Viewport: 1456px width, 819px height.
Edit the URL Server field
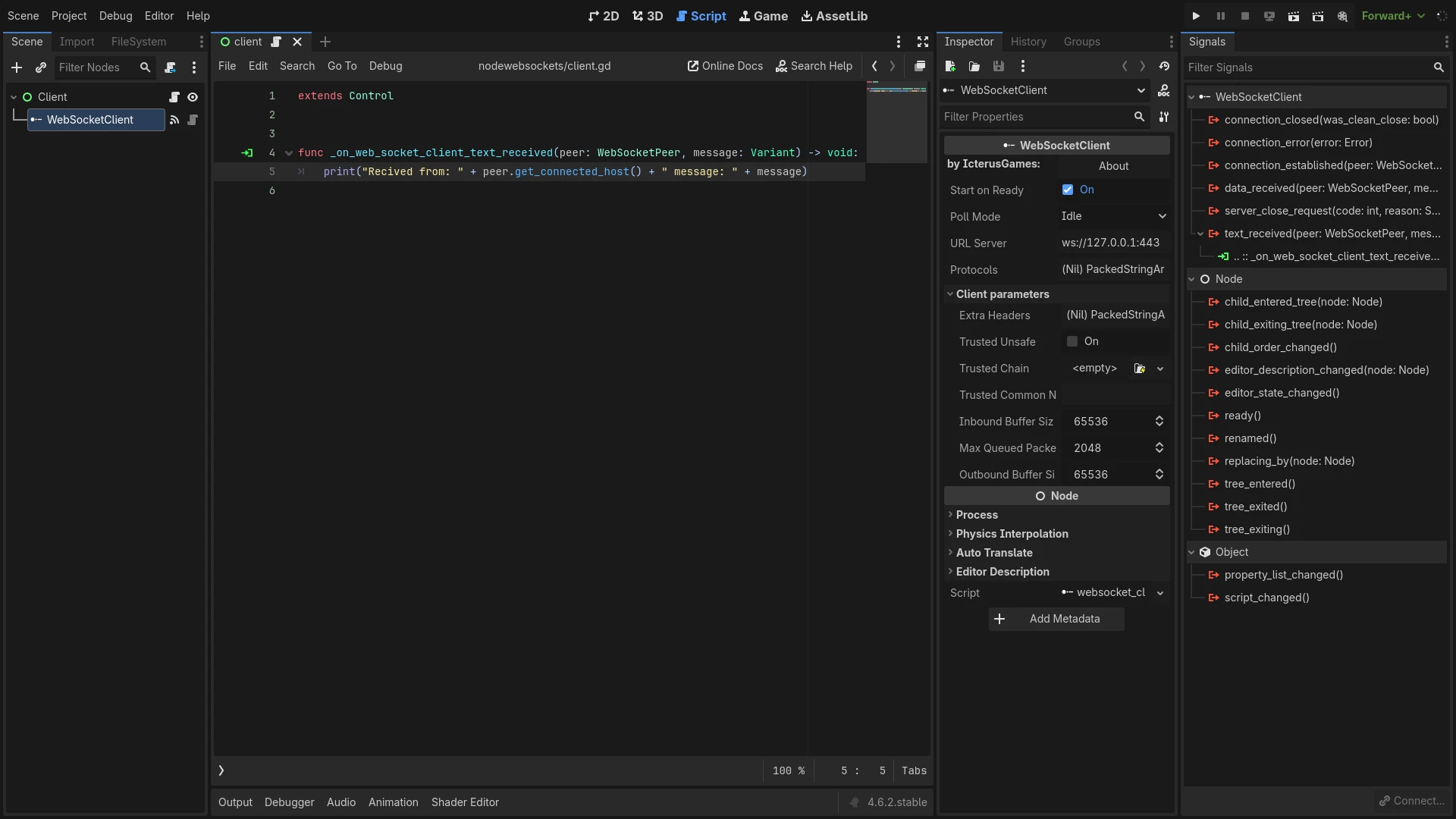1113,243
